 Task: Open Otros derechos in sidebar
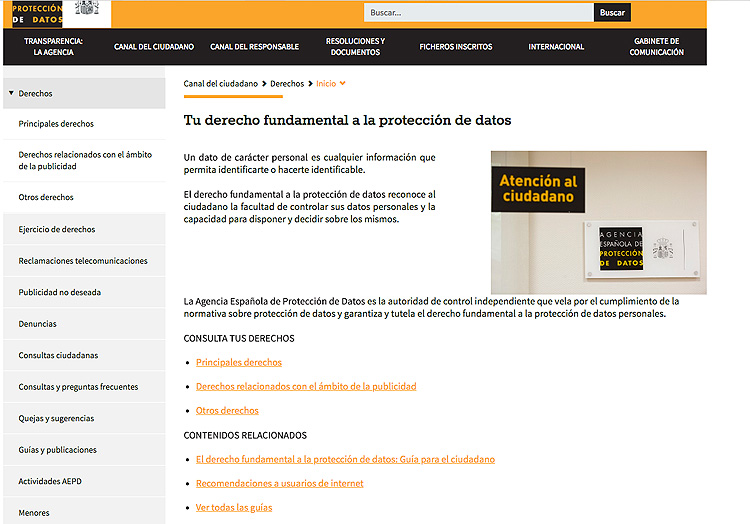click(84, 197)
